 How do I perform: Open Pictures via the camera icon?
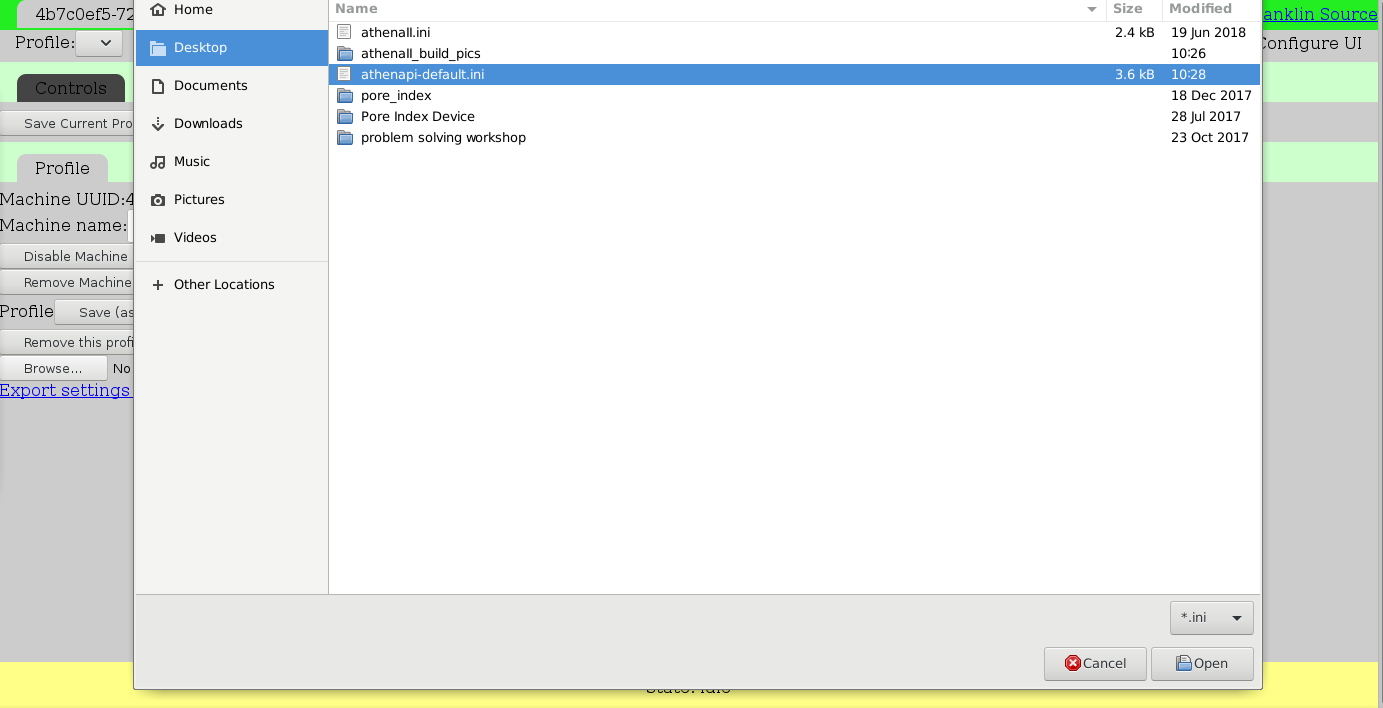(158, 200)
